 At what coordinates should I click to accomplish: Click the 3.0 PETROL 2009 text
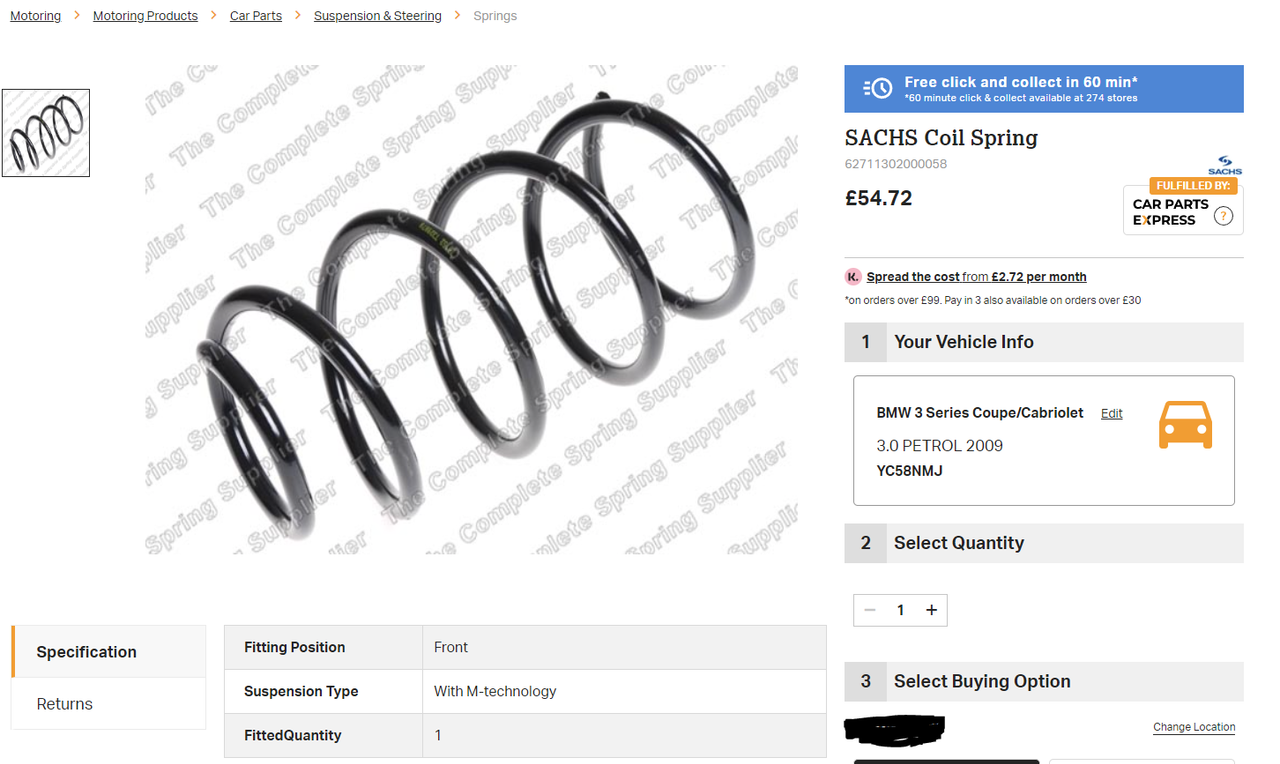point(939,446)
